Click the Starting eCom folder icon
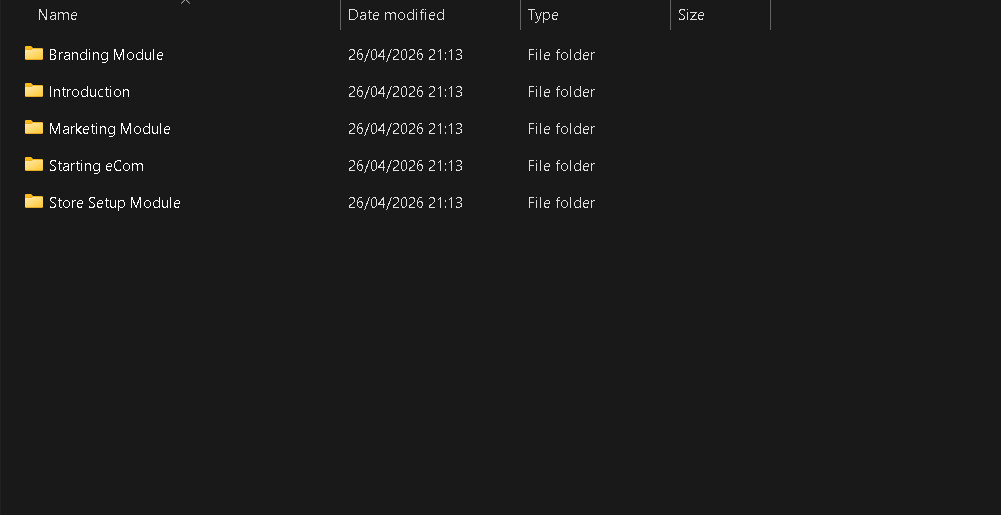The image size is (1001, 515). click(34, 165)
